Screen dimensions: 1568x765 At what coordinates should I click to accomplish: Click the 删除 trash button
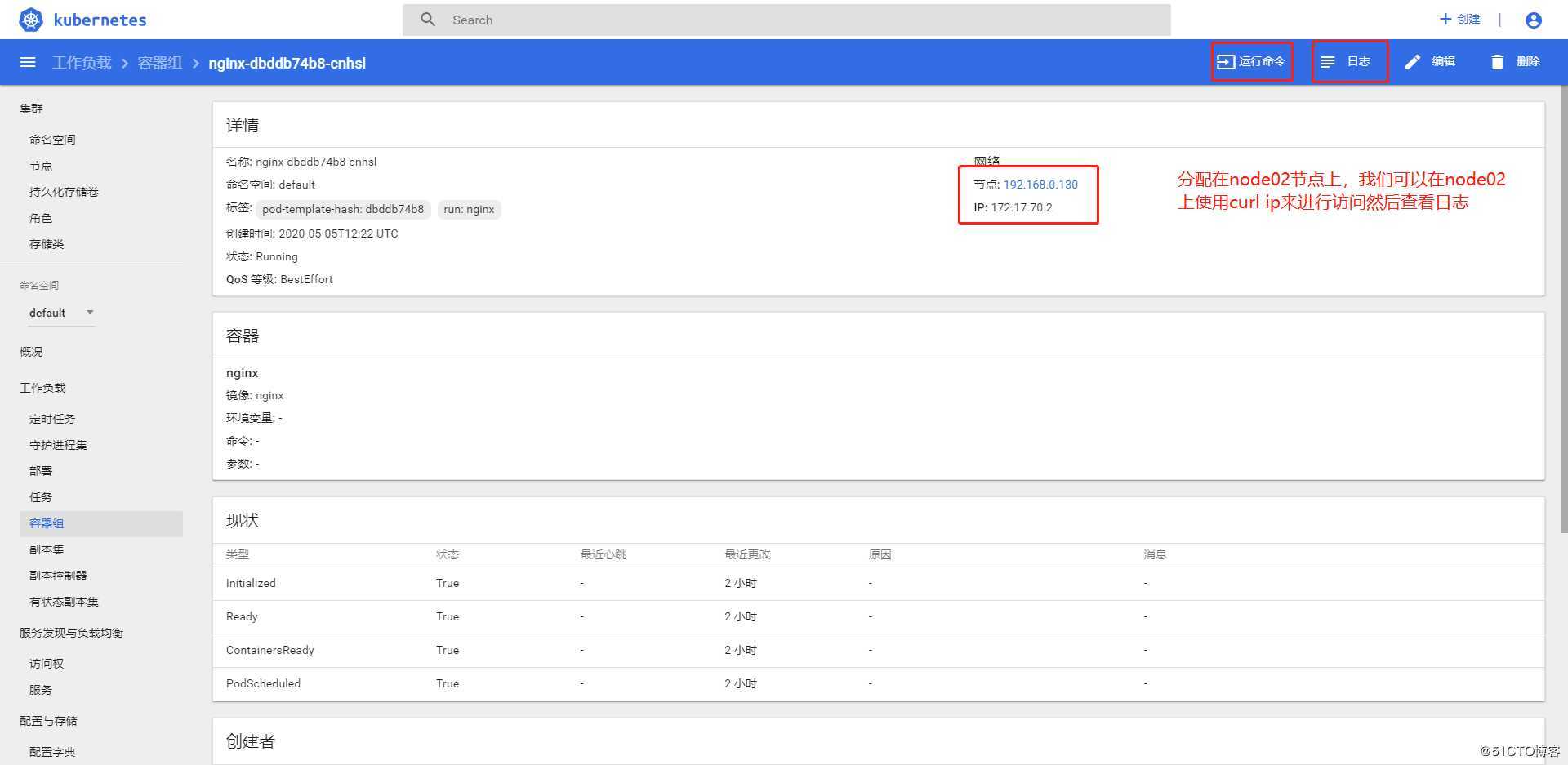pyautogui.click(x=1515, y=62)
